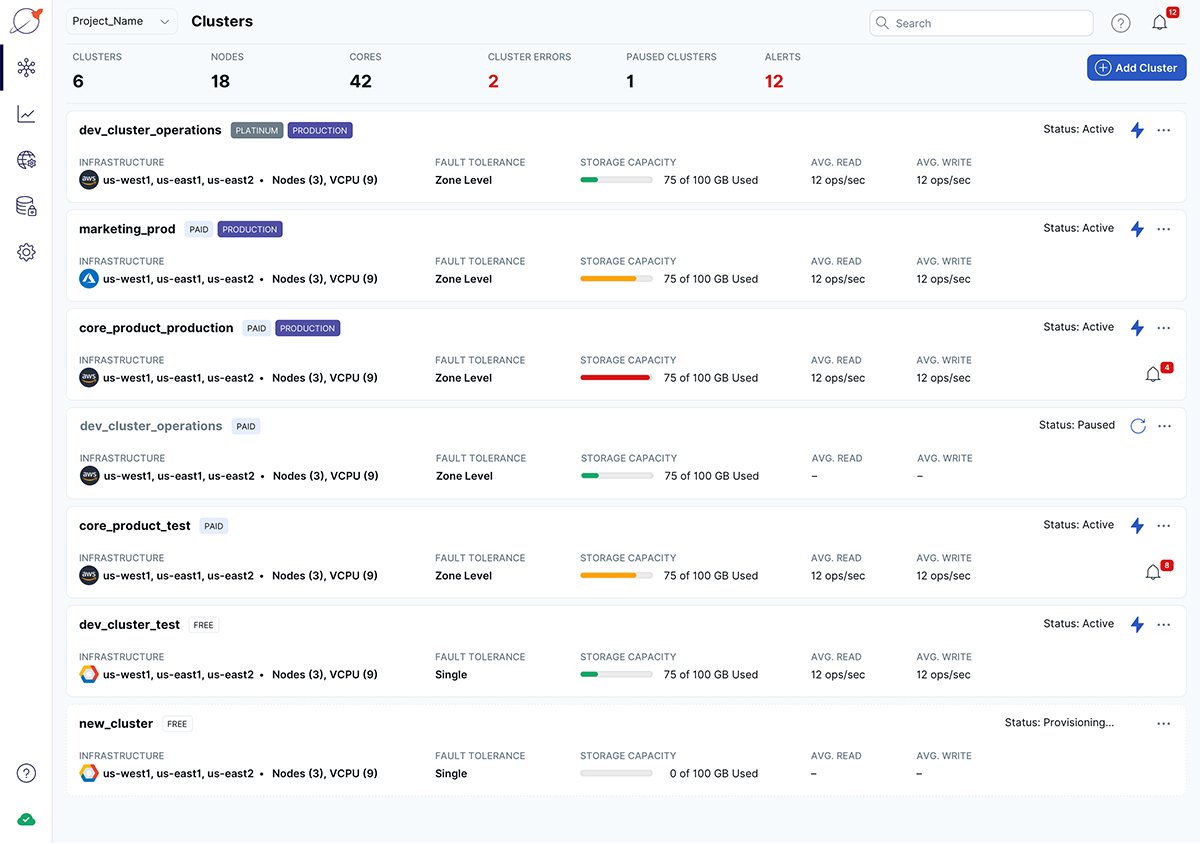Click the help question mark icon at bottom left
The image size is (1200, 844).
pos(26,773)
